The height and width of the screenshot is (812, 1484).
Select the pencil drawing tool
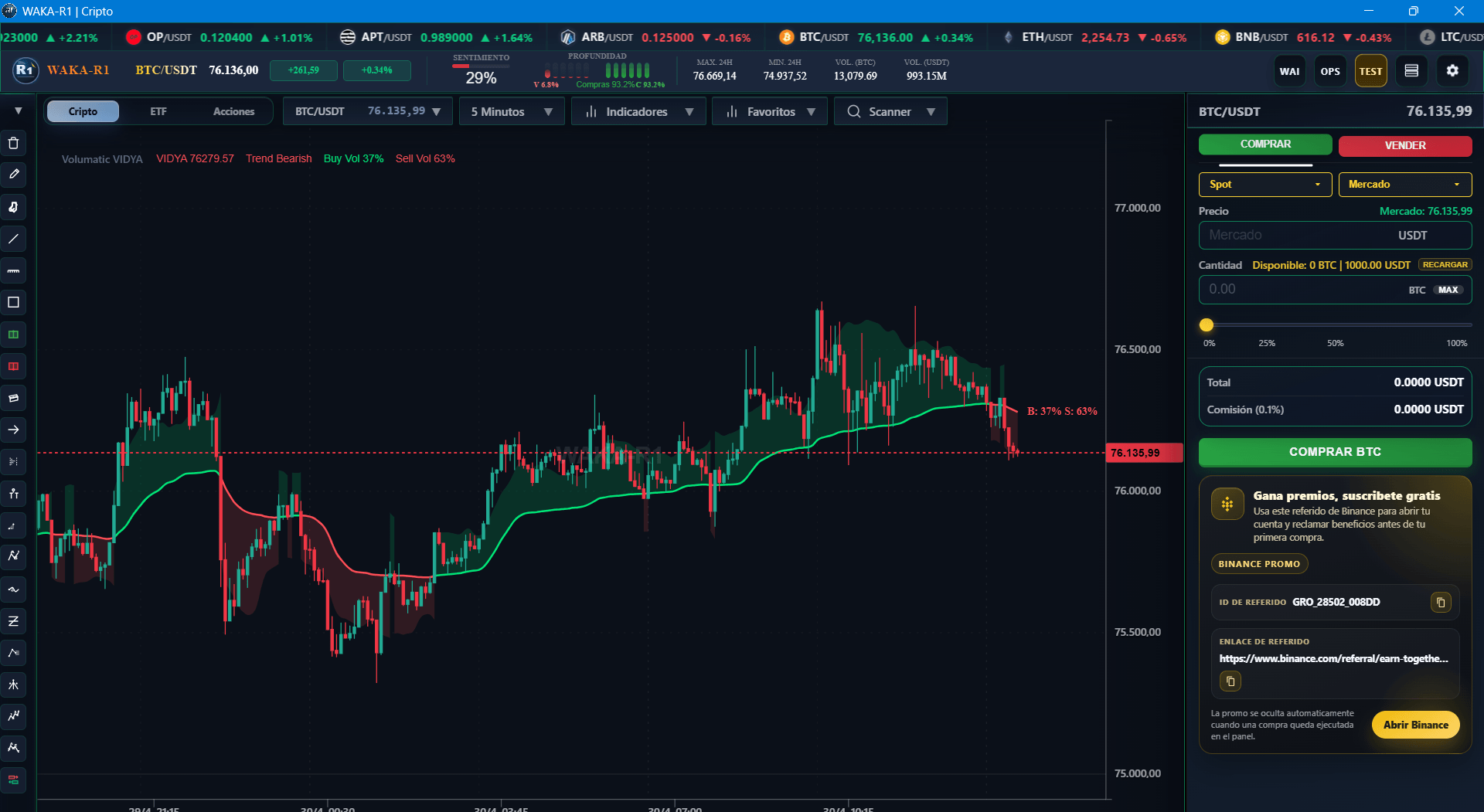[x=14, y=175]
